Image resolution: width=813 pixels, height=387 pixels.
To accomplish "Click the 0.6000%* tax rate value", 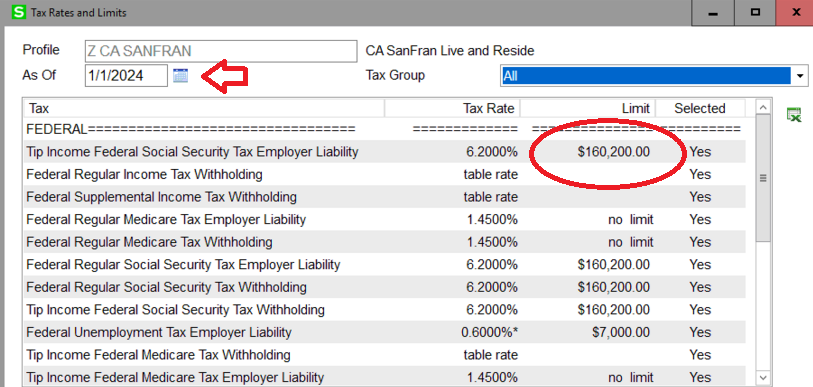I will pos(489,332).
